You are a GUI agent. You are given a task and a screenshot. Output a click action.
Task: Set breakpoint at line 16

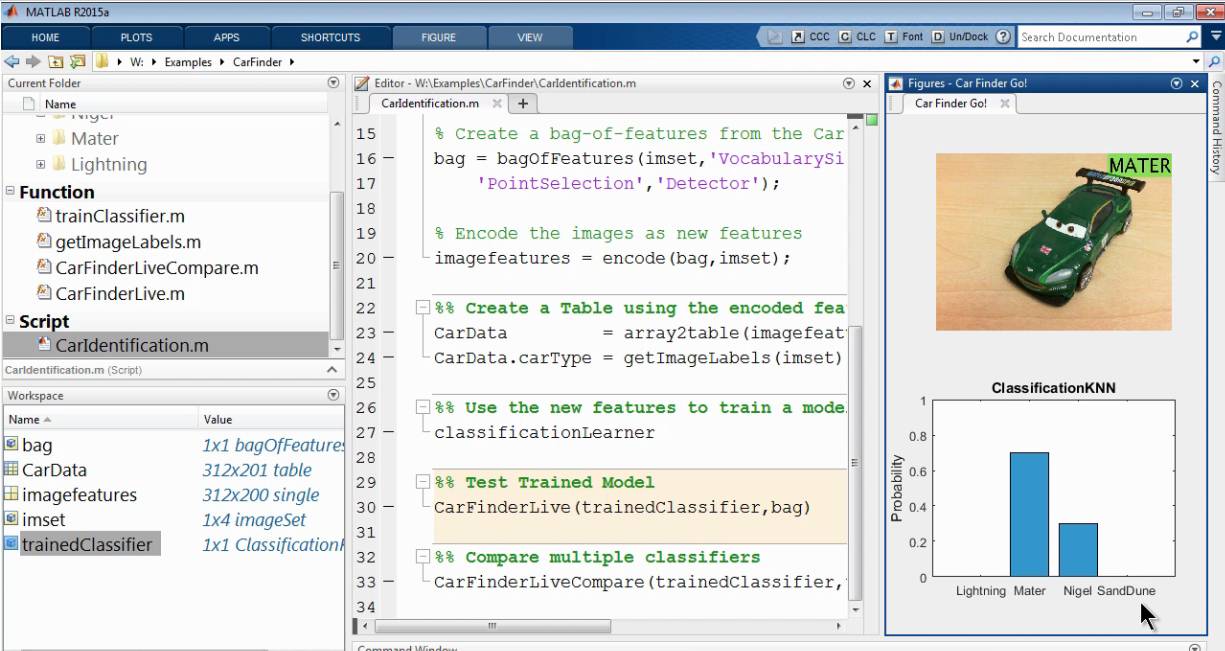click(389, 159)
